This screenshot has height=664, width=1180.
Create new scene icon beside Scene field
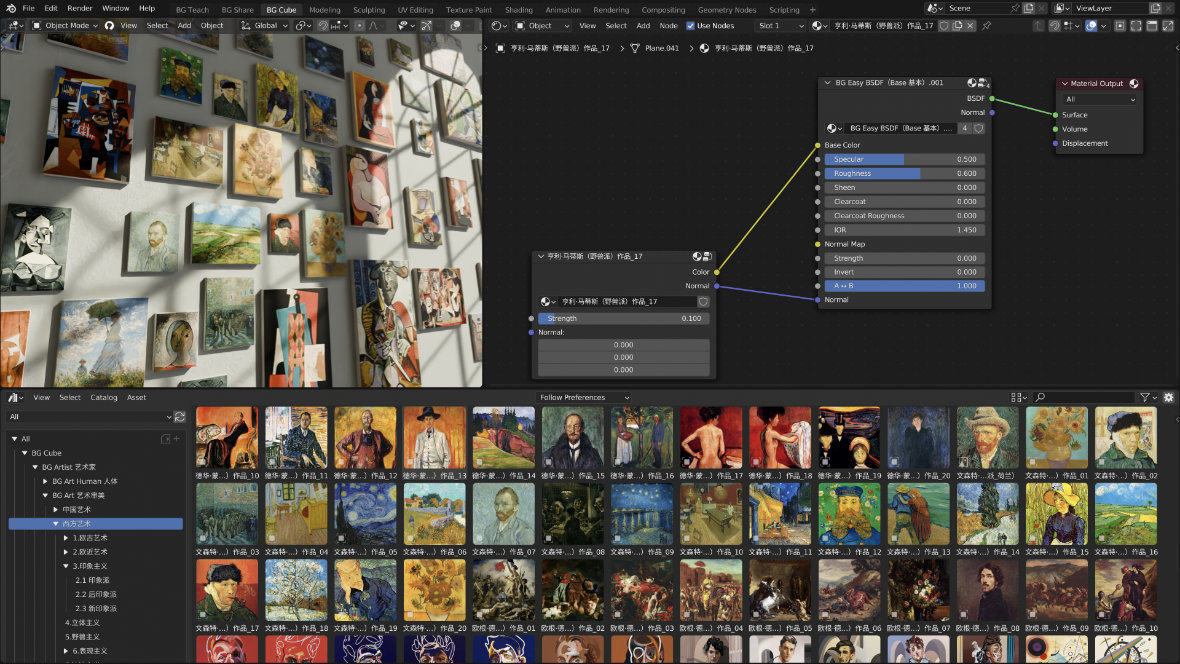[x=1029, y=8]
